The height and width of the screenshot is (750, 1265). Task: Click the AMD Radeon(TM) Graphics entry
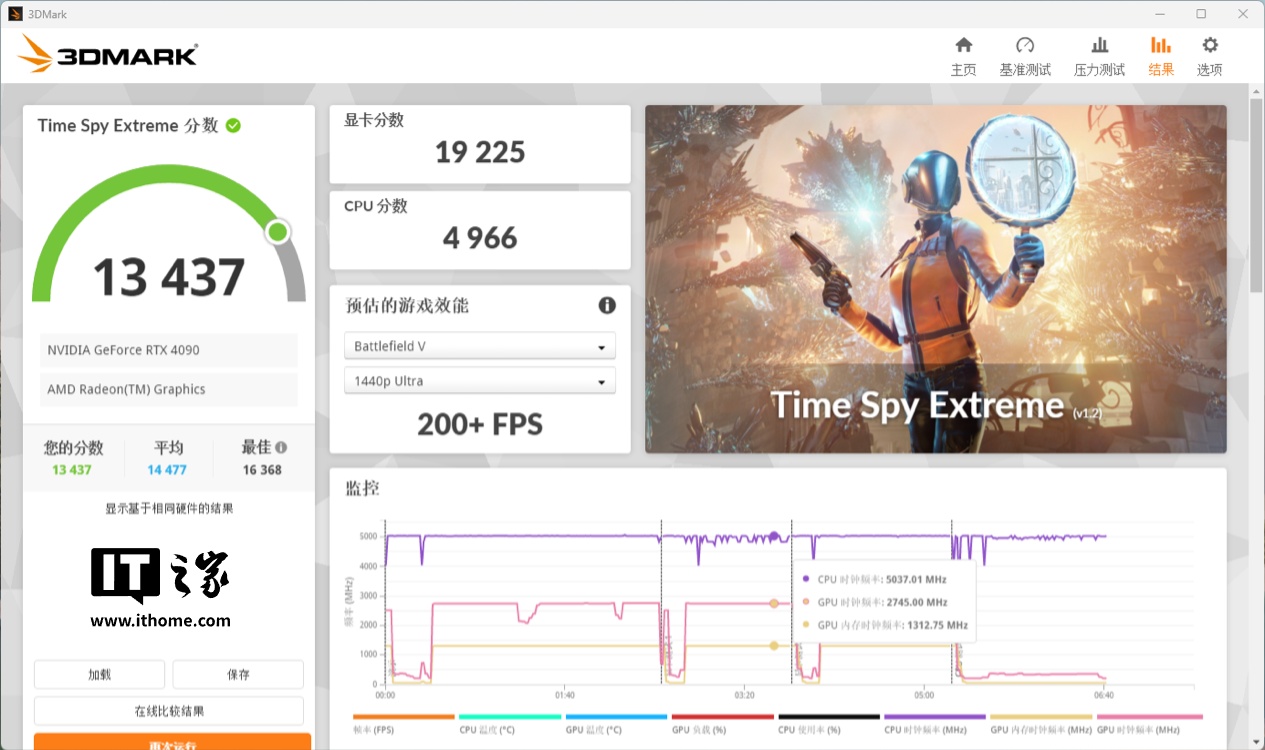(169, 389)
